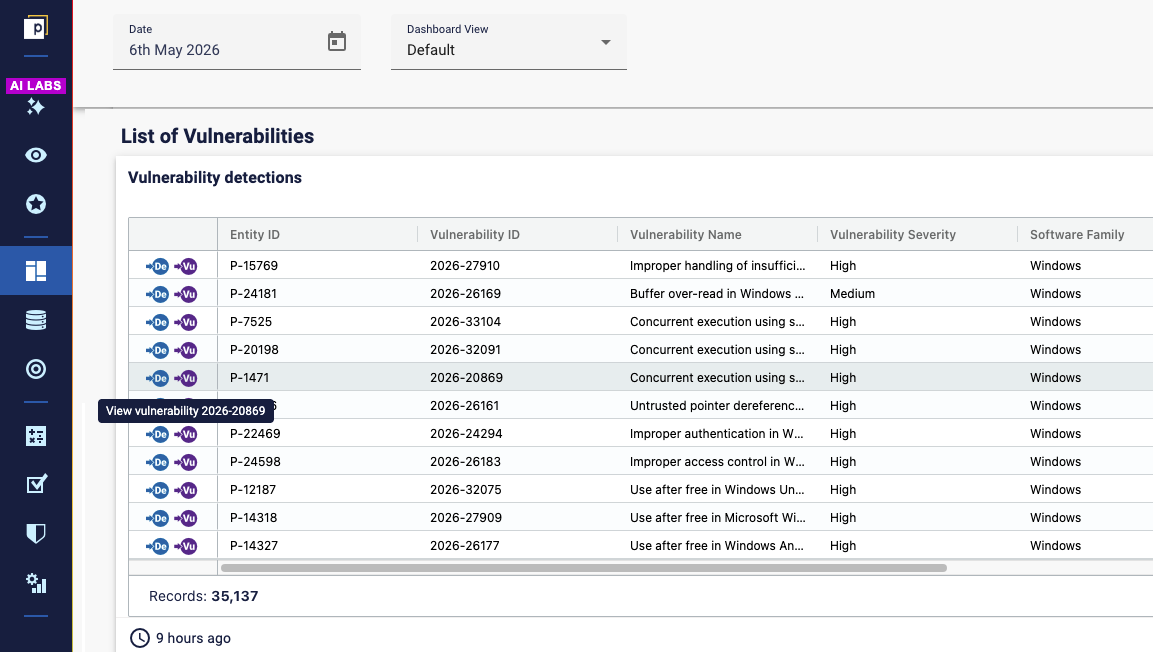The width and height of the screenshot is (1153, 652).
Task: Click the checkbox tick icon in sidebar
Action: [35, 484]
